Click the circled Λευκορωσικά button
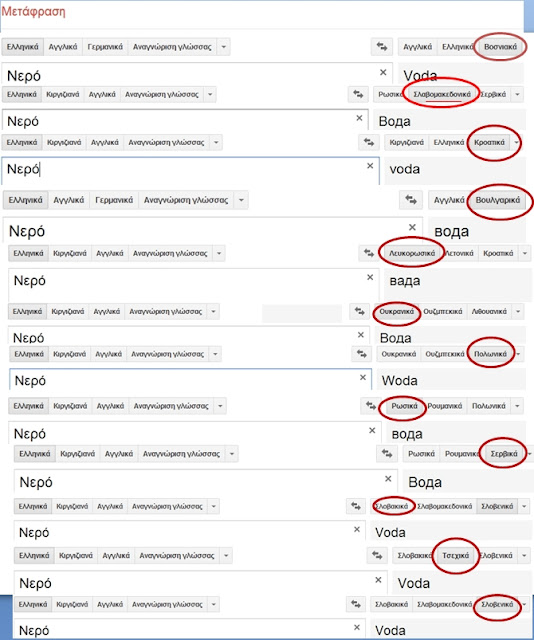The height and width of the screenshot is (640, 534). click(x=412, y=253)
